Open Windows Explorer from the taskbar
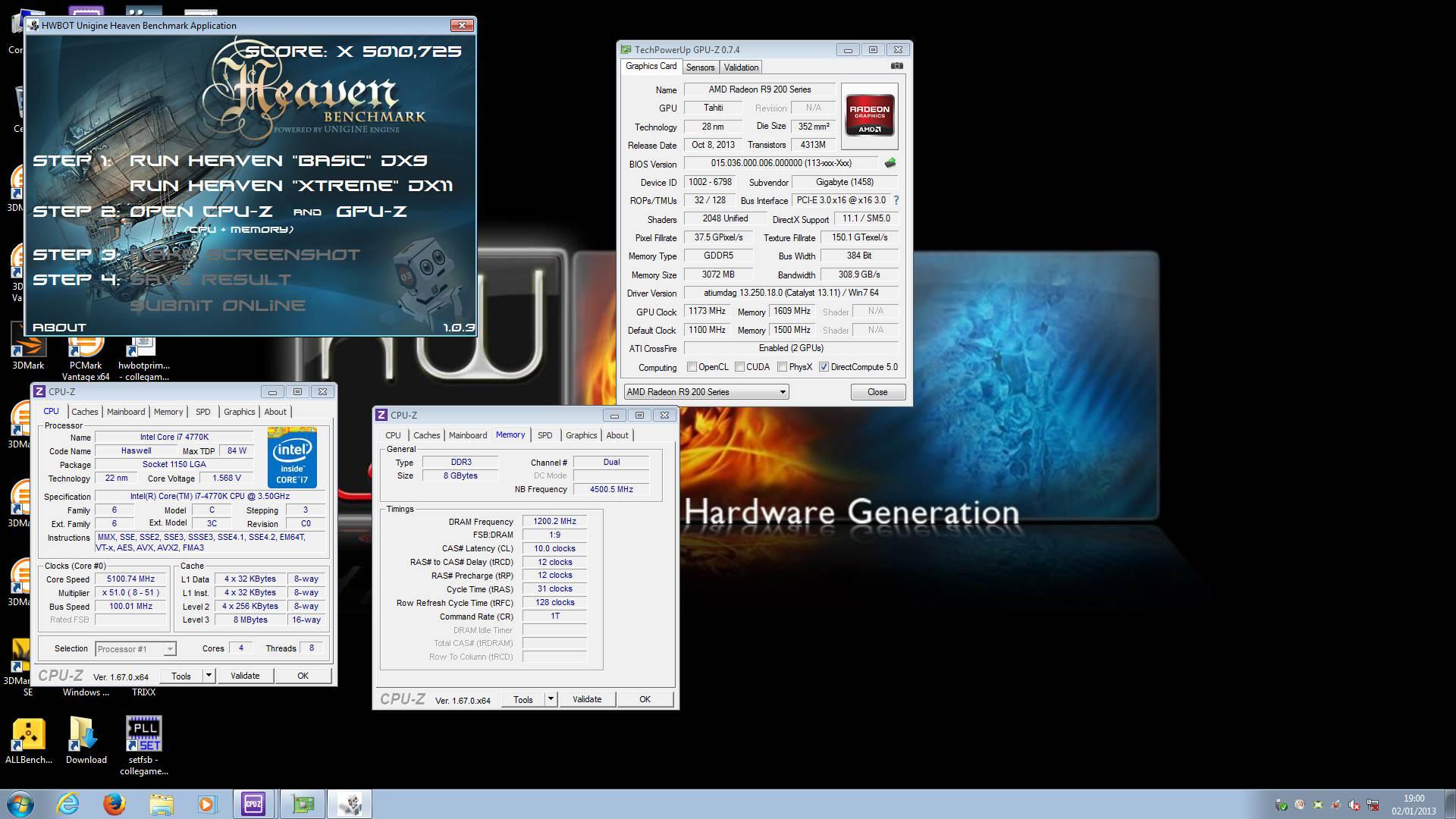Screen dimensions: 1456x819 pyautogui.click(x=162, y=804)
